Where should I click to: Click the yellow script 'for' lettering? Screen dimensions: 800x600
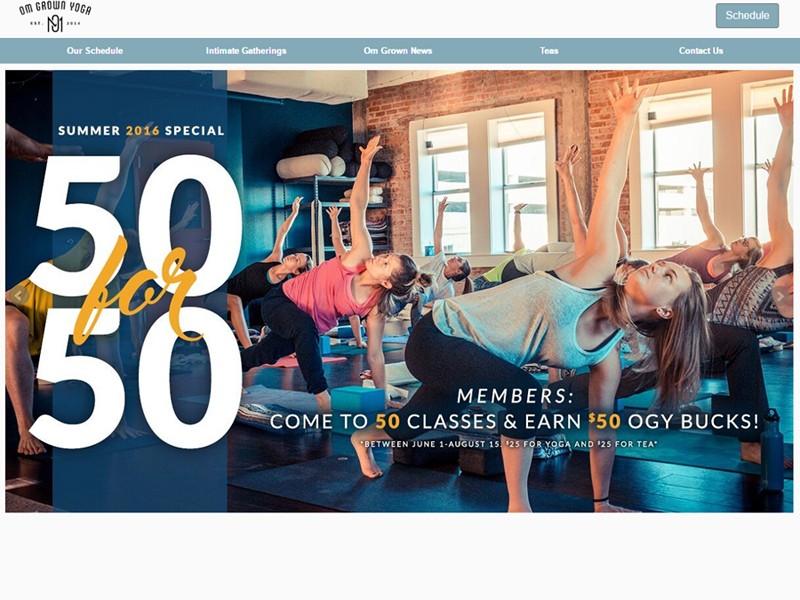point(138,291)
